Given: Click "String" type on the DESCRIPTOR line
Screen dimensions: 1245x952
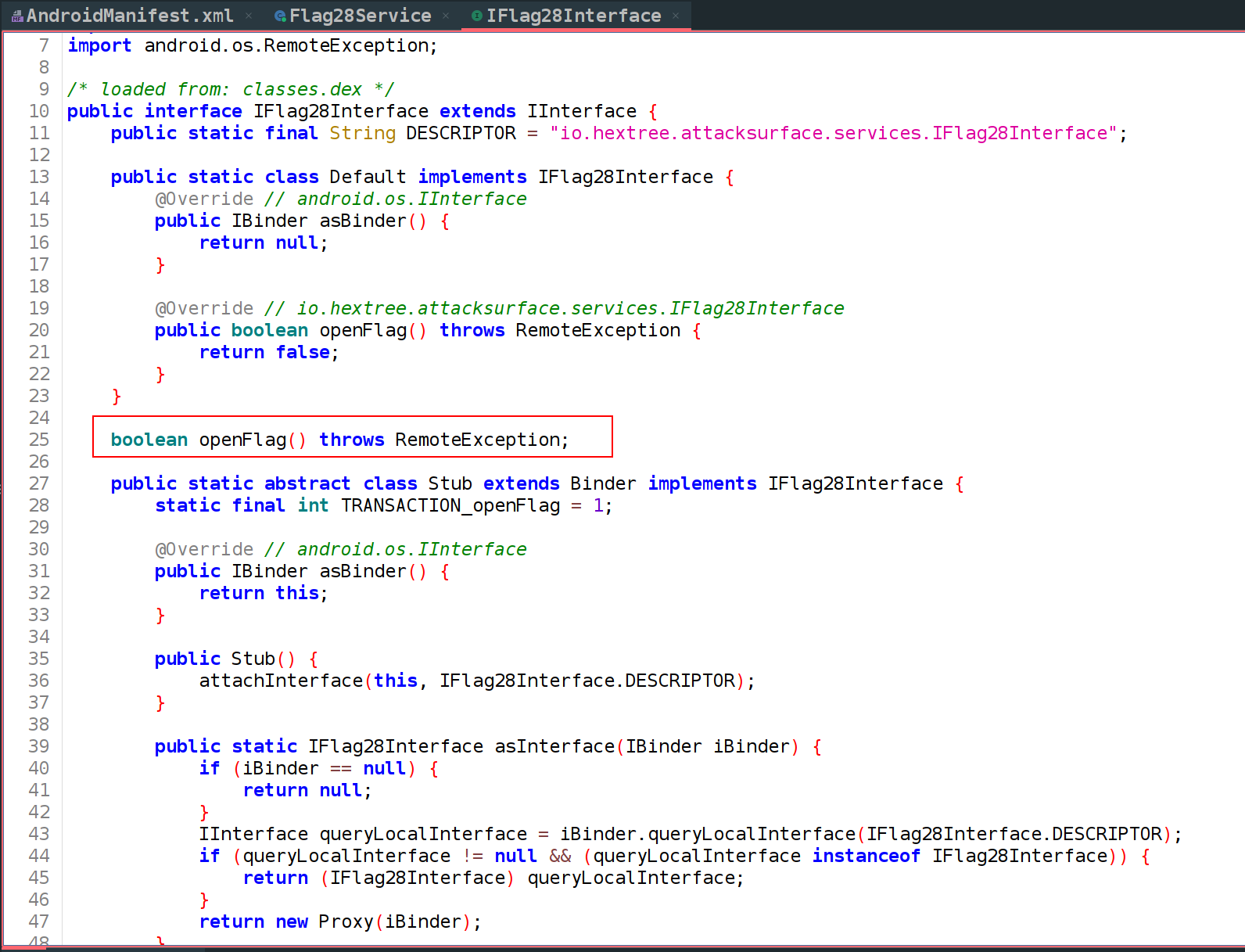Looking at the screenshot, I should [x=362, y=133].
